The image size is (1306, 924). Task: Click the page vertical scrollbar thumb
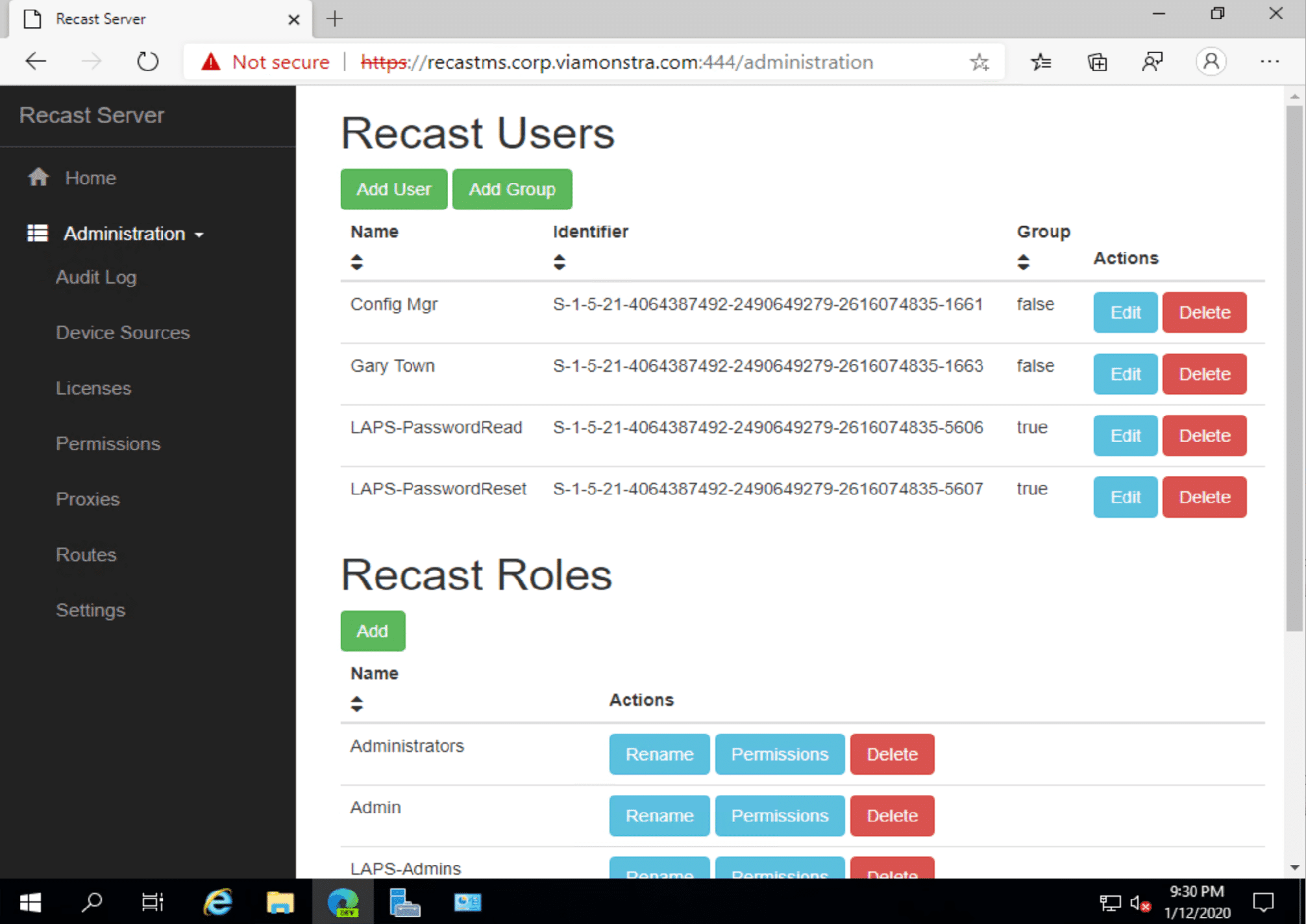1294,368
